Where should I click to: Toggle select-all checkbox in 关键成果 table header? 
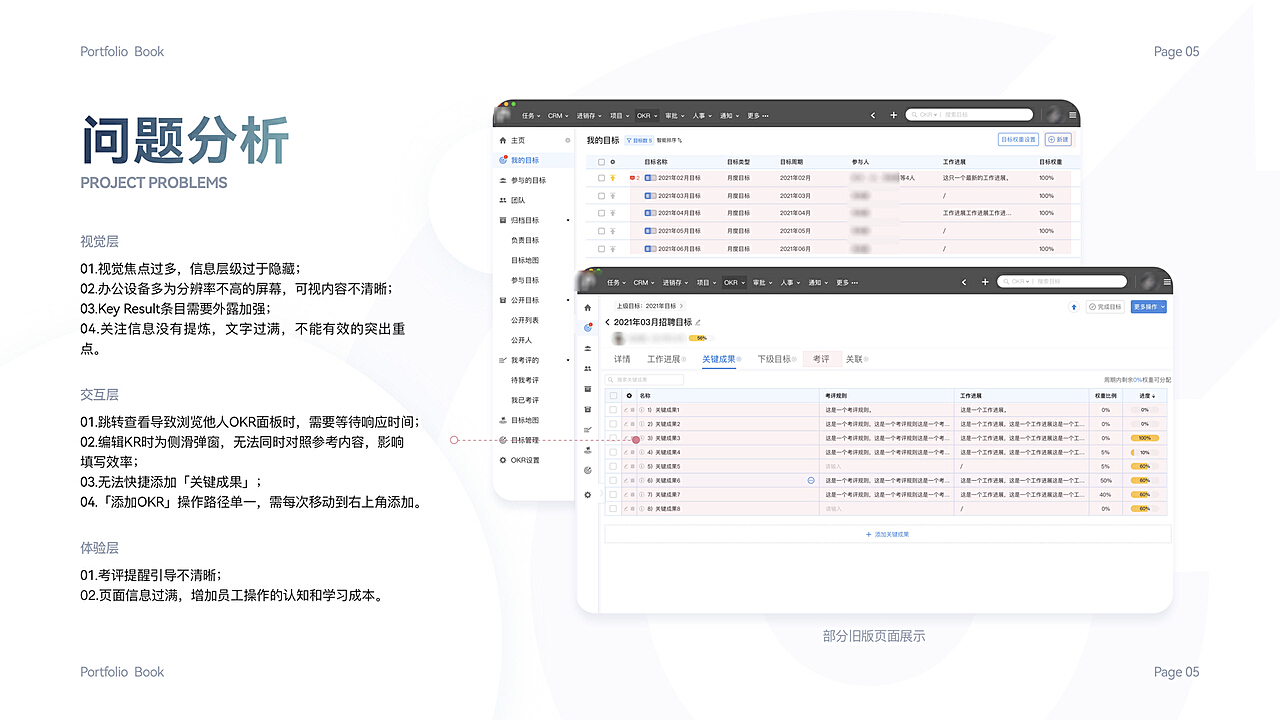(x=613, y=396)
